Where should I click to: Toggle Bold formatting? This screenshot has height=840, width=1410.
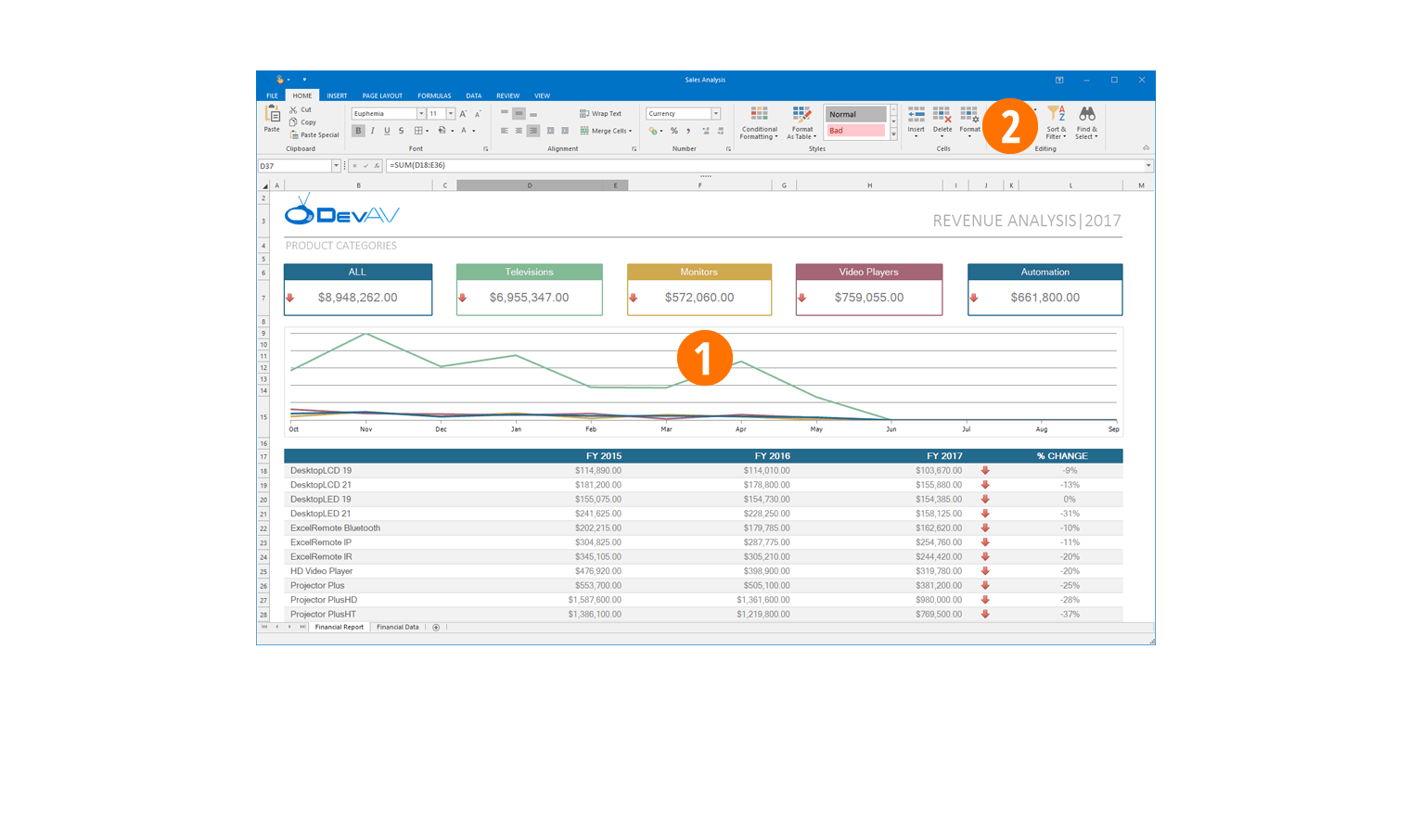click(x=358, y=131)
